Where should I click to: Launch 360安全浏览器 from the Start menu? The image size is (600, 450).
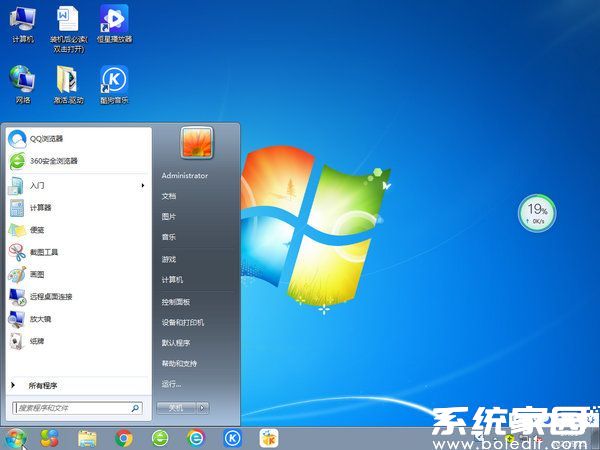click(78, 161)
